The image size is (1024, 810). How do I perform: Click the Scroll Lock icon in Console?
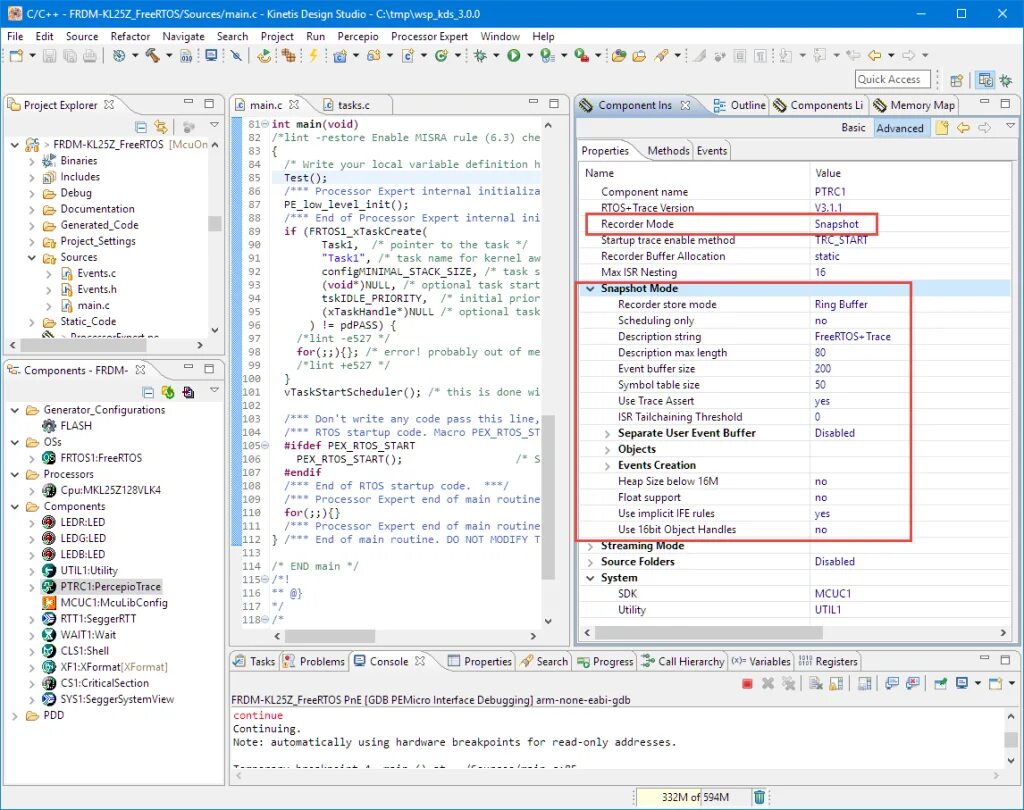click(x=835, y=683)
